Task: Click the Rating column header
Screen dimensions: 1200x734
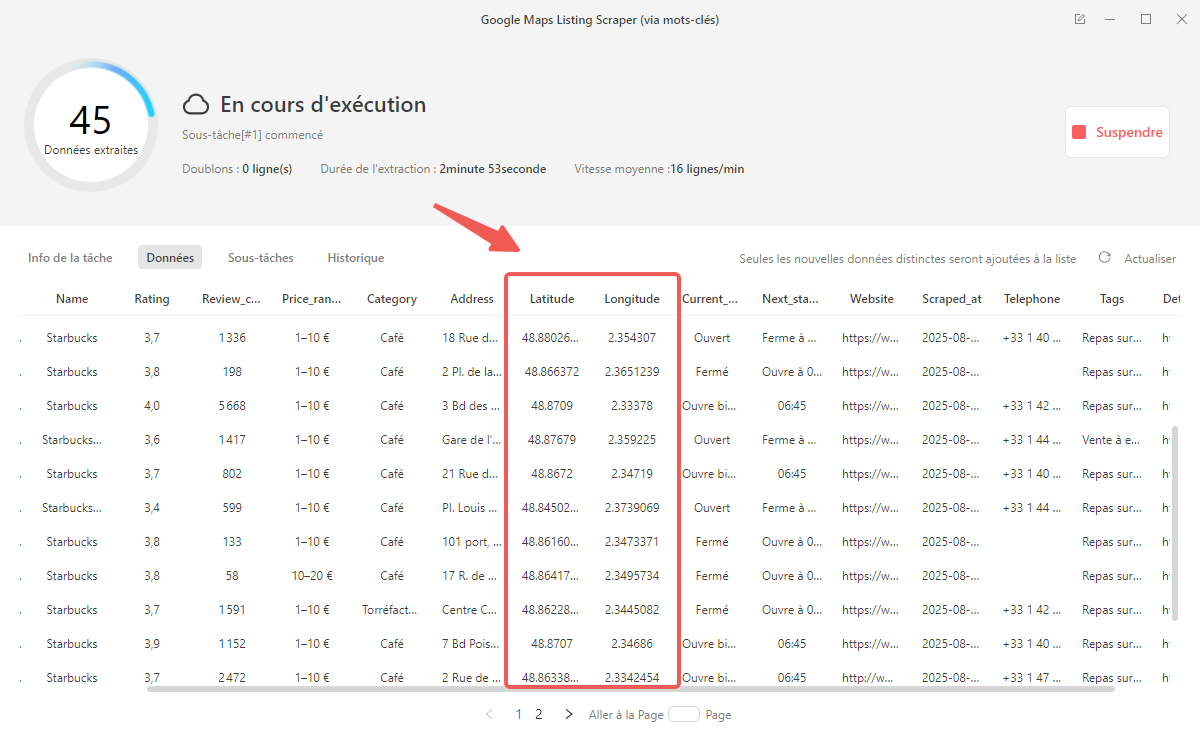Action: 152,299
